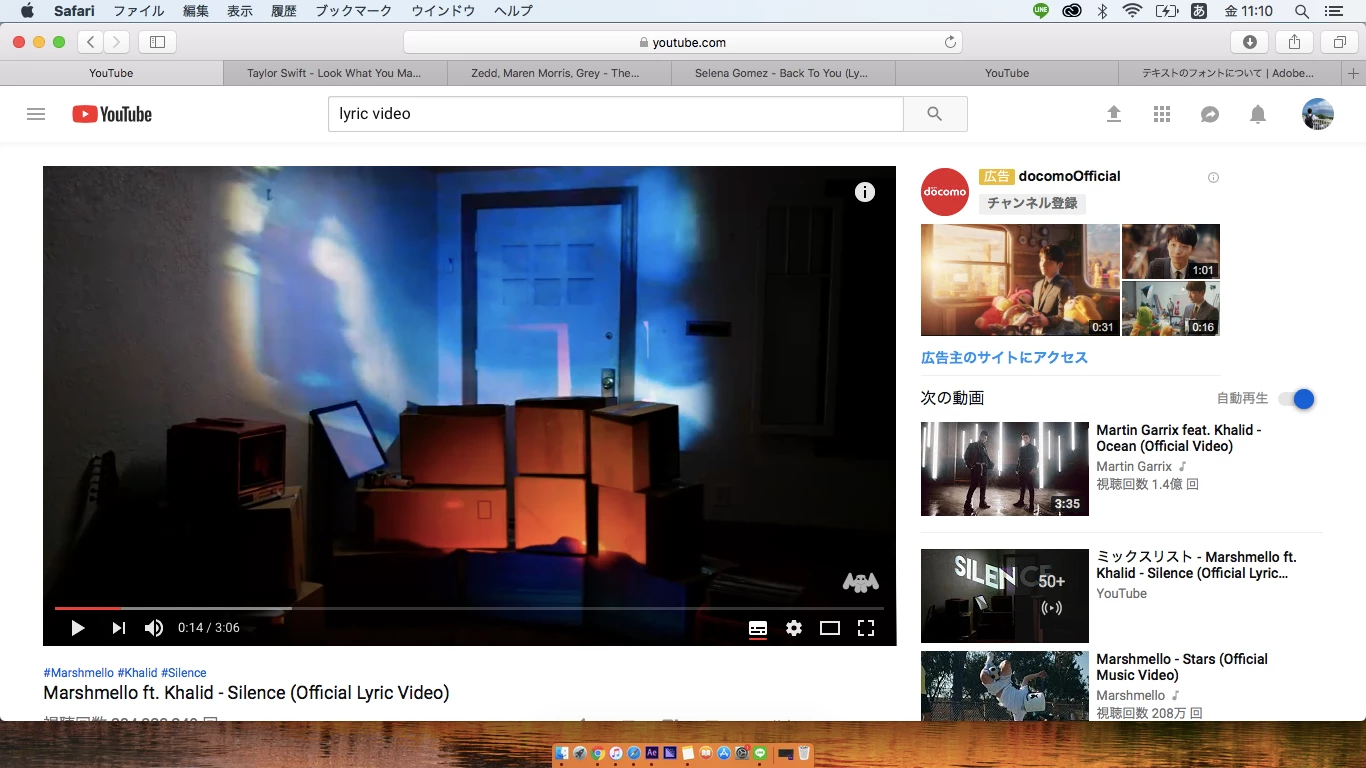Enter full screen mode
Viewport: 1366px width, 768px height.
pyautogui.click(x=866, y=628)
